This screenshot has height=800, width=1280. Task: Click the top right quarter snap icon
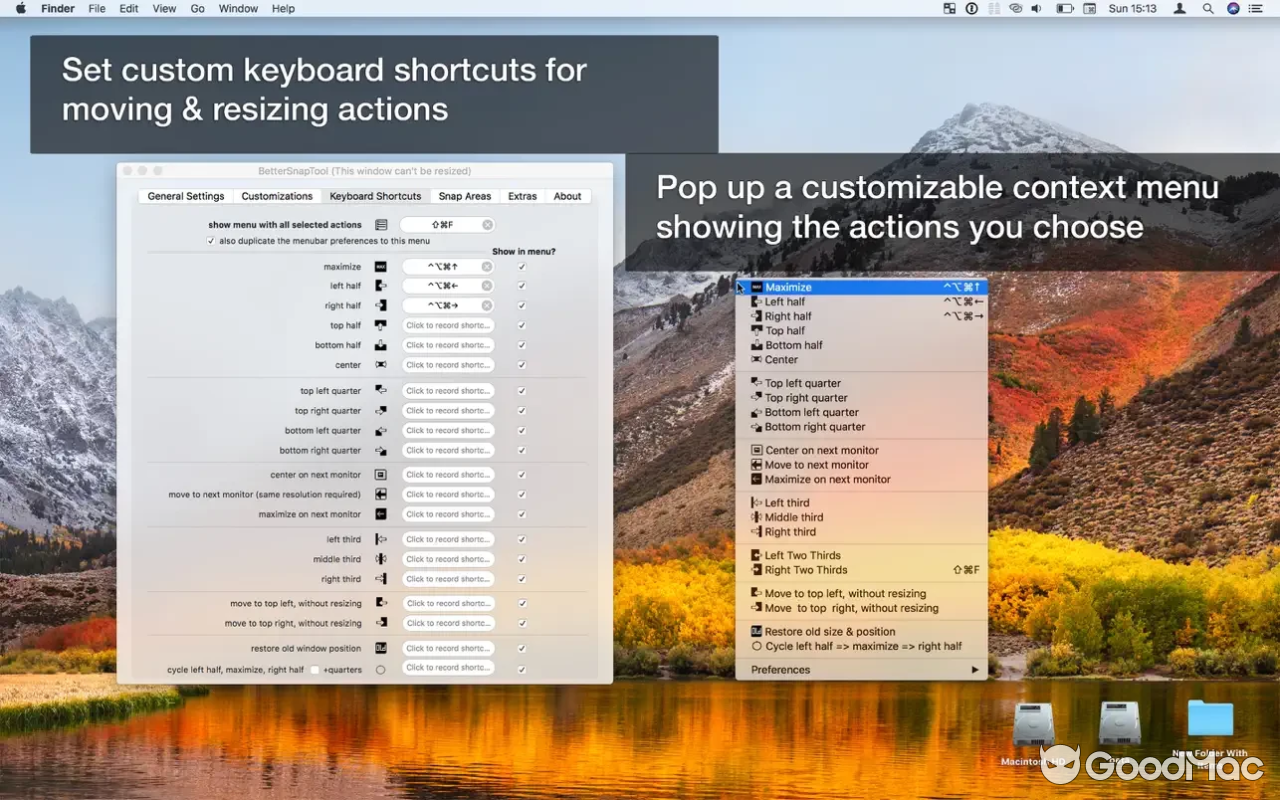pyautogui.click(x=382, y=410)
